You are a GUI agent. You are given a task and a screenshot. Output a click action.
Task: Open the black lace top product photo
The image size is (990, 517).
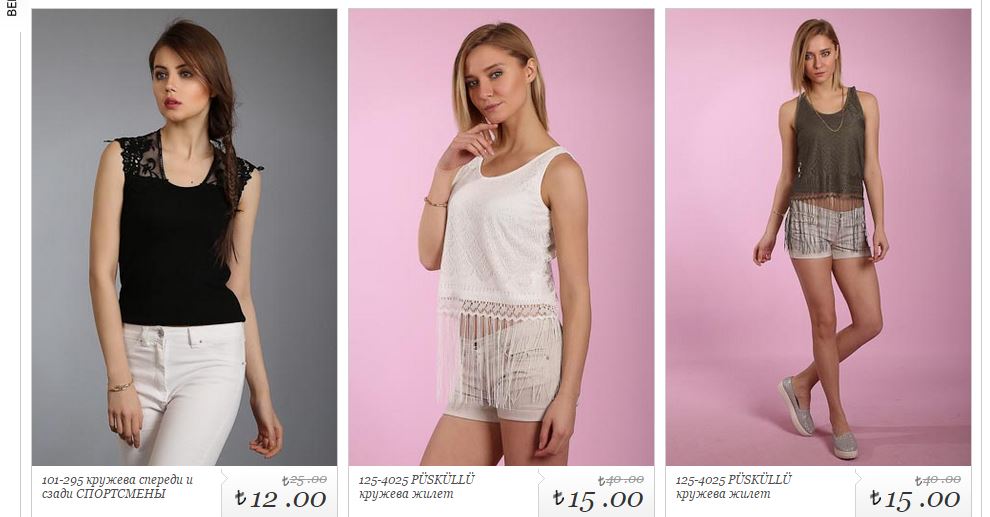(x=184, y=237)
